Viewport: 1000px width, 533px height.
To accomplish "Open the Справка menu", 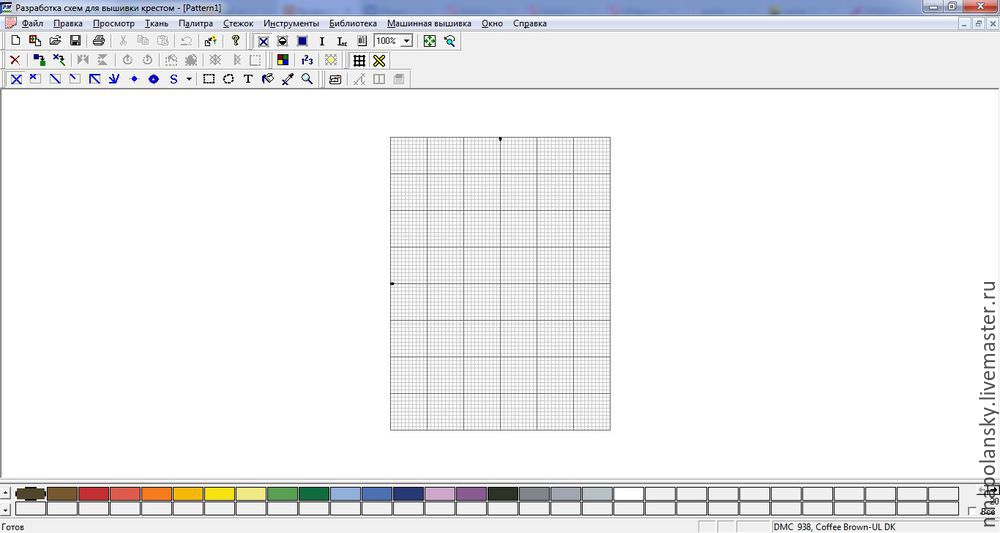I will [x=529, y=24].
